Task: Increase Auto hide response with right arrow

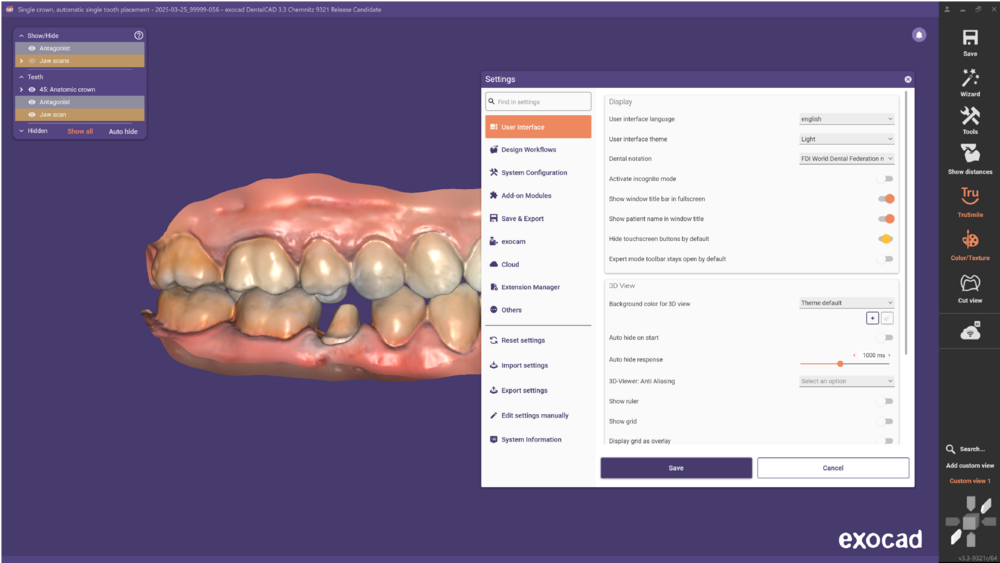Action: click(x=889, y=355)
